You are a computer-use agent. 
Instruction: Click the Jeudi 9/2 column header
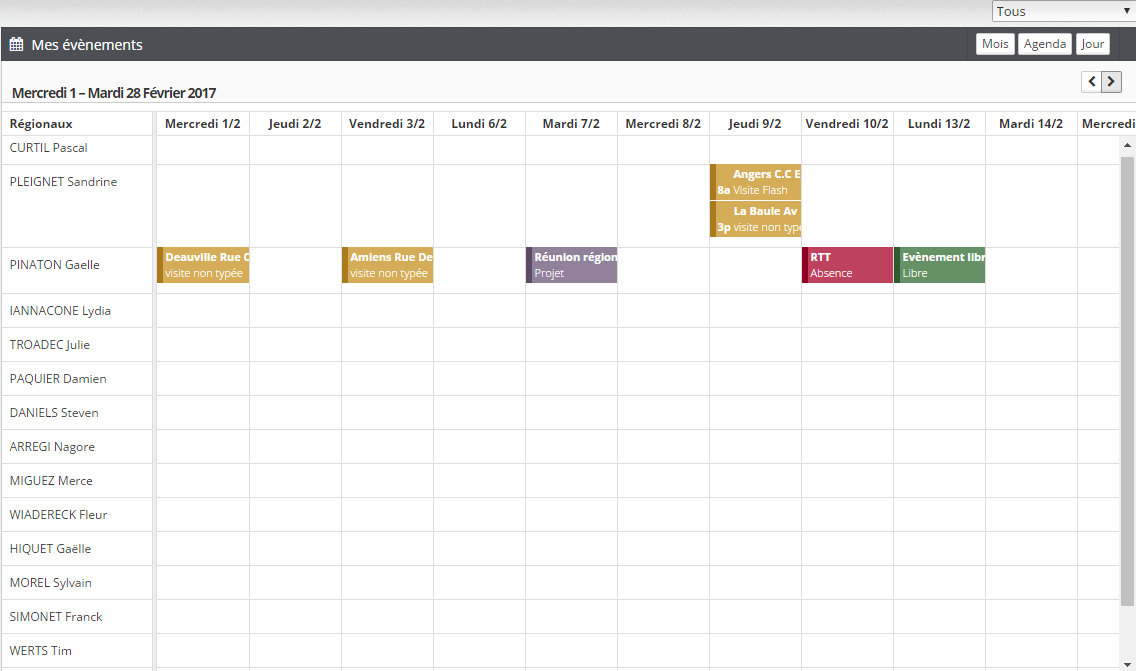pos(755,124)
